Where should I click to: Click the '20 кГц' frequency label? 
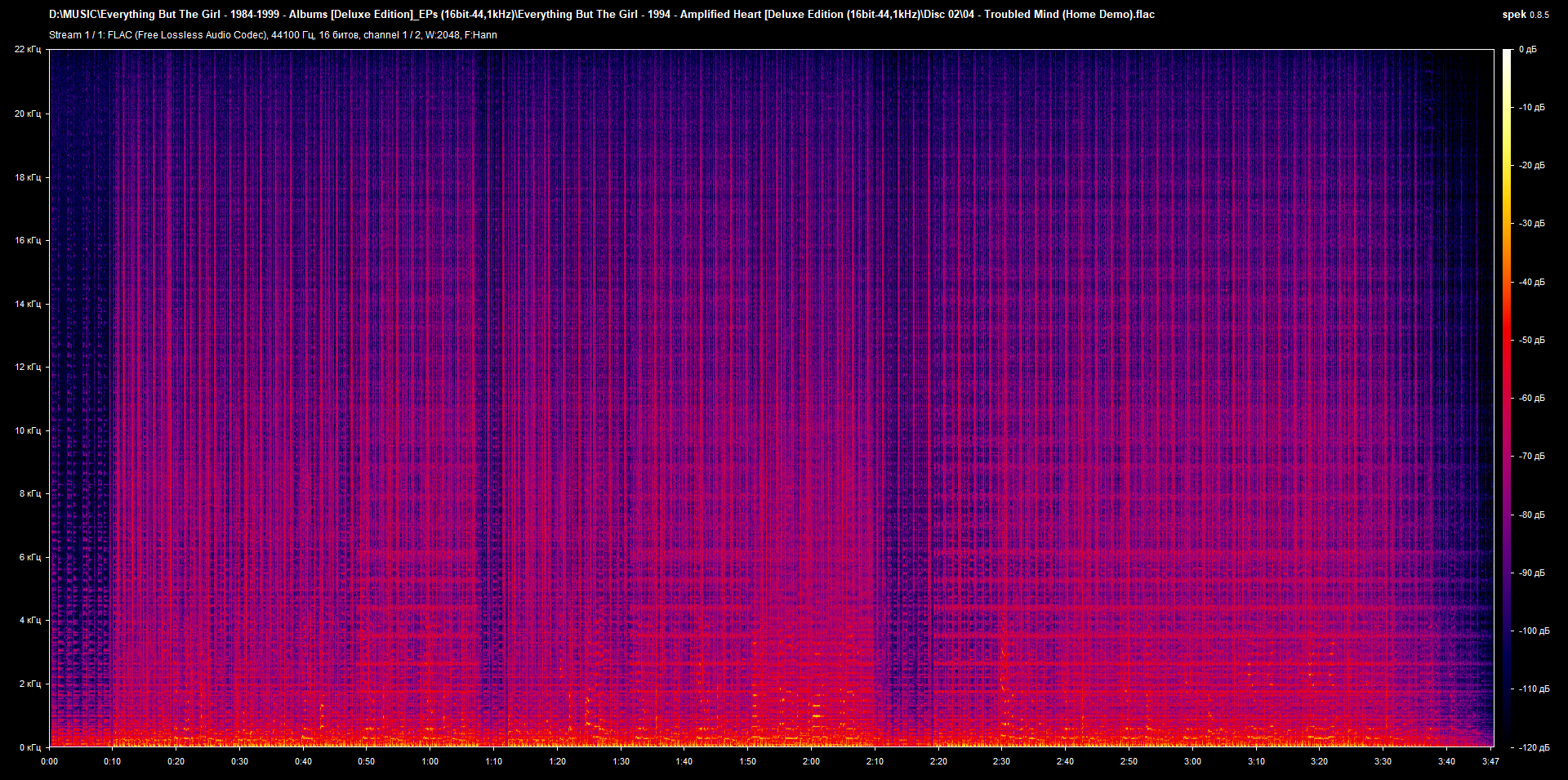(x=28, y=114)
